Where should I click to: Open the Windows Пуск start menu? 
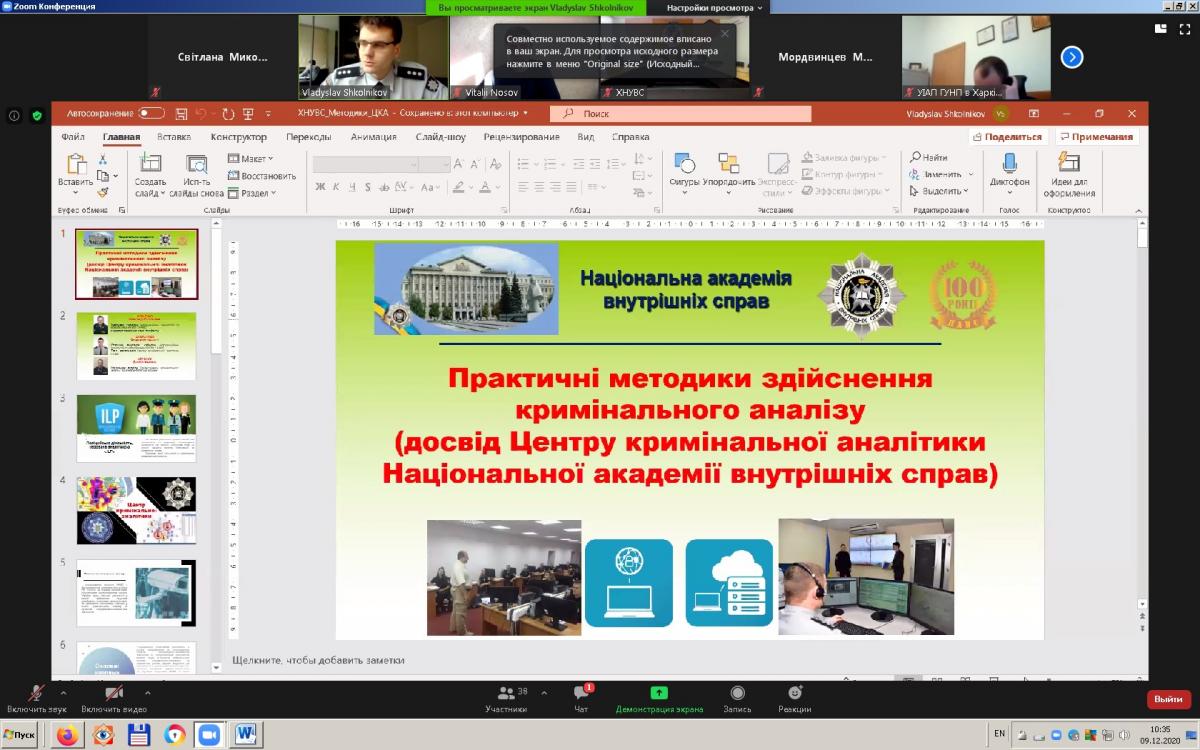point(20,735)
